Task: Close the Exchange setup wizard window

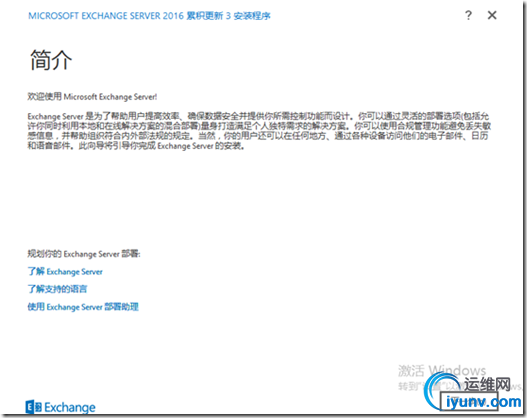Action: click(x=492, y=15)
